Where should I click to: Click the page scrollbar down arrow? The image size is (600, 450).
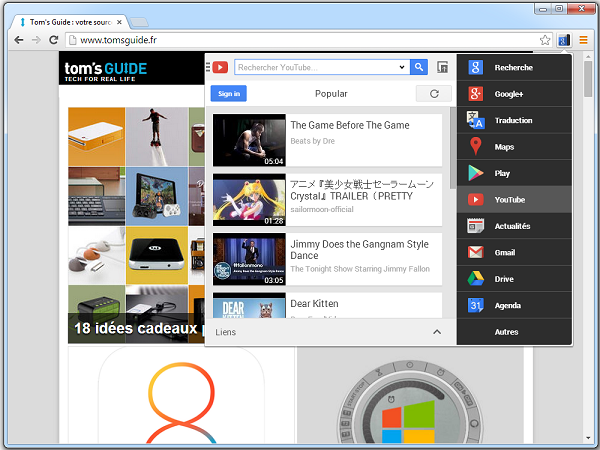click(x=588, y=439)
